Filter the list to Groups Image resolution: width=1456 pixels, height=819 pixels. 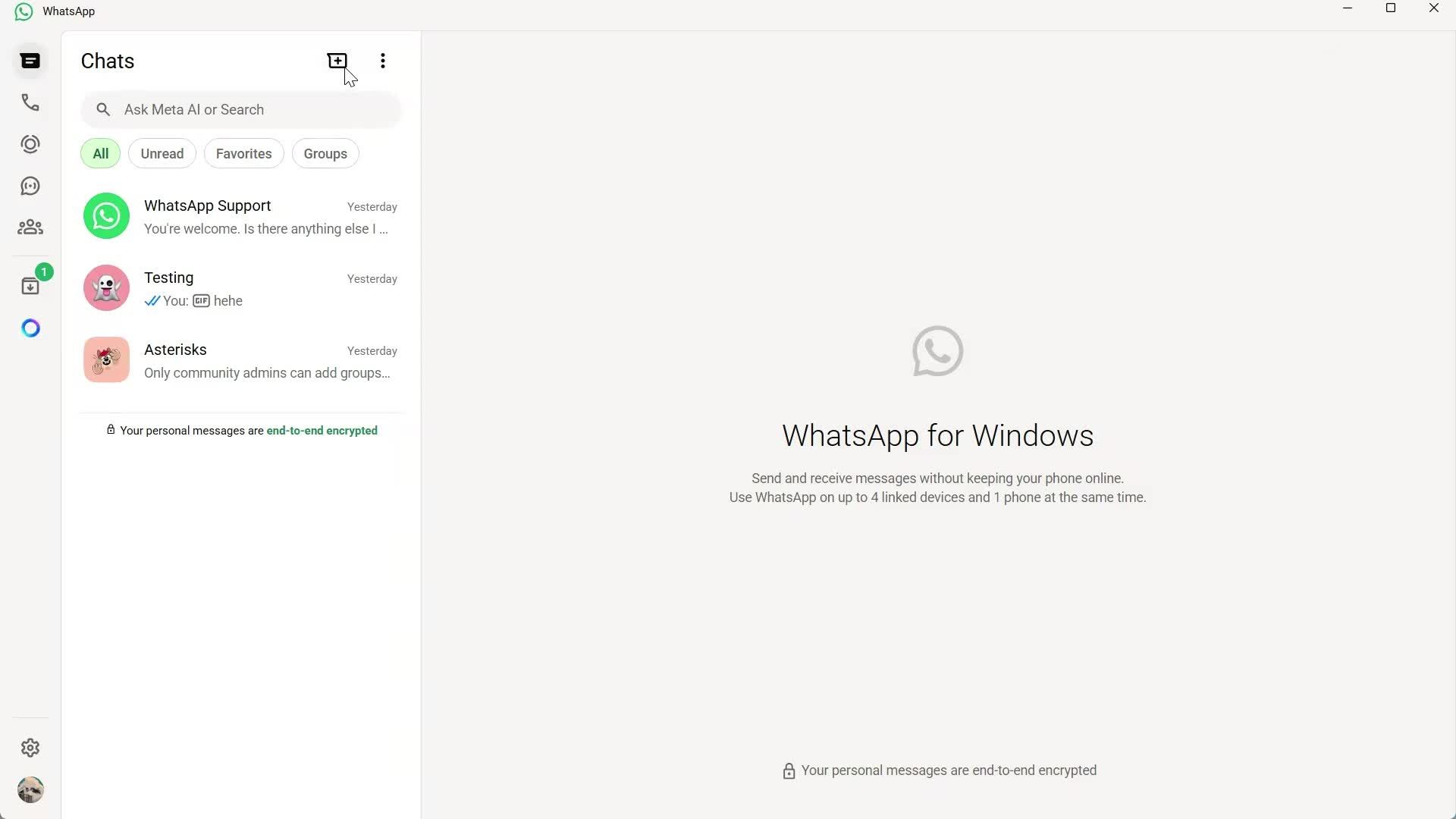click(325, 153)
